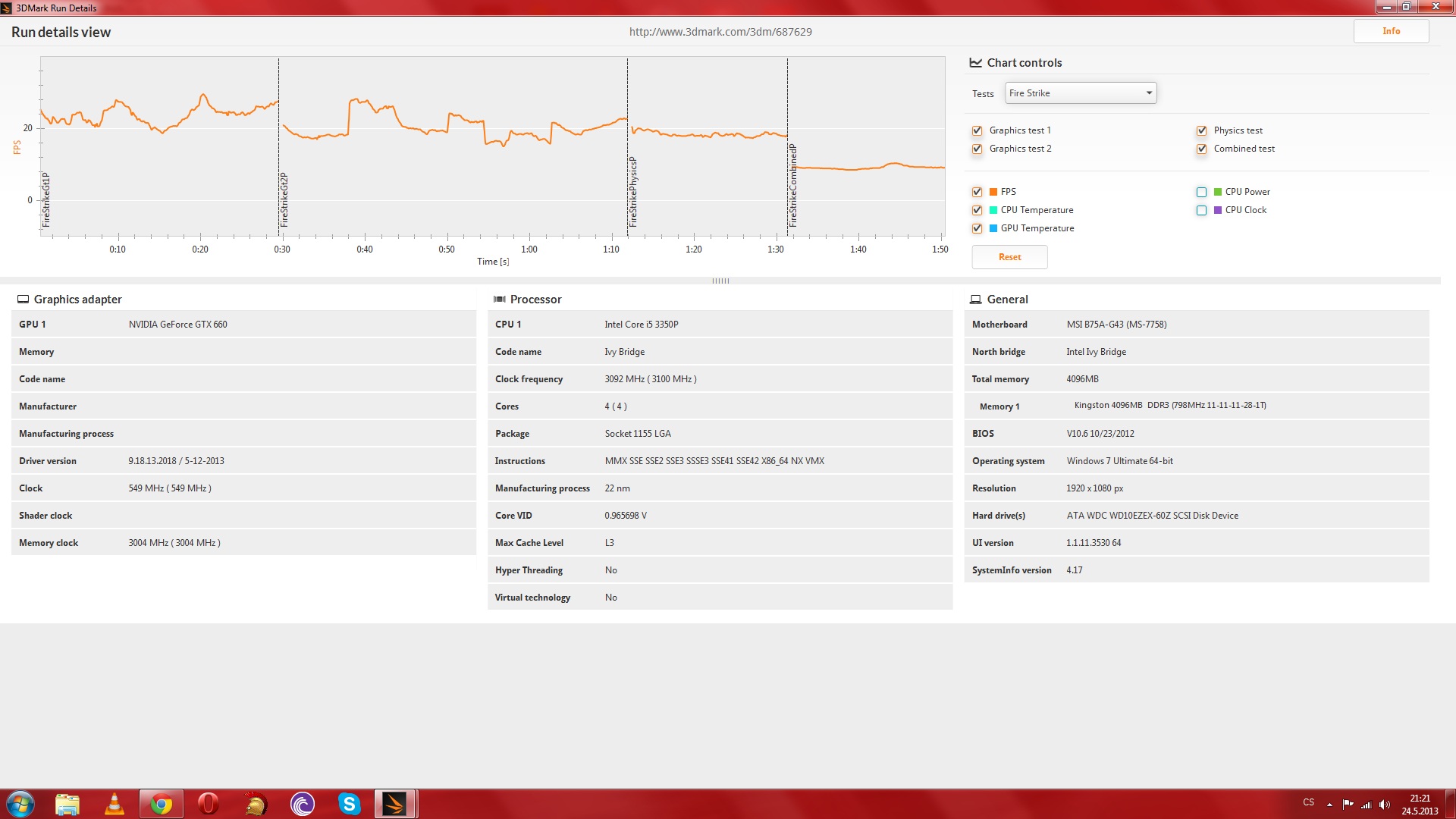
Task: Switch to Google Chrome in taskbar
Action: click(x=162, y=804)
